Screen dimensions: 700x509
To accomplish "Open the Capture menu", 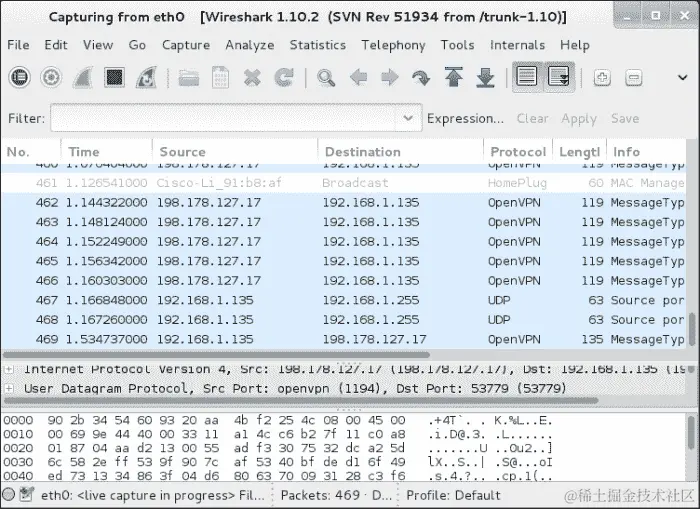I will tap(186, 45).
